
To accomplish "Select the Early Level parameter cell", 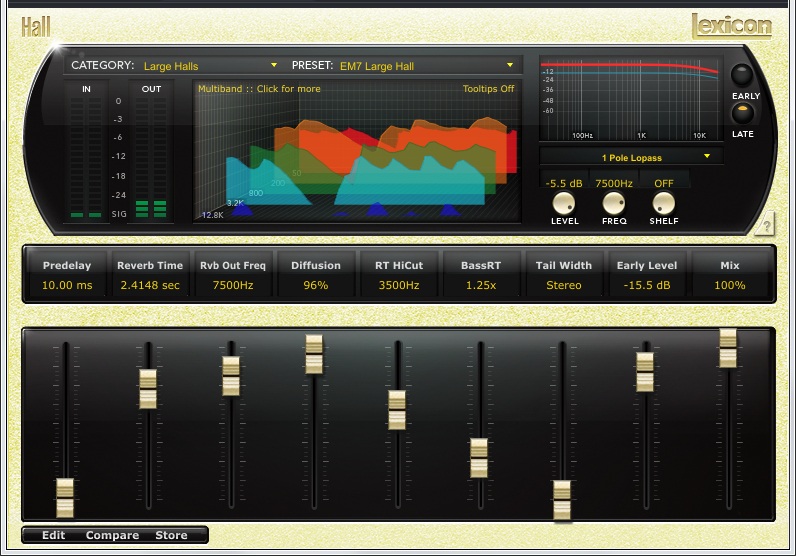I will 647,275.
